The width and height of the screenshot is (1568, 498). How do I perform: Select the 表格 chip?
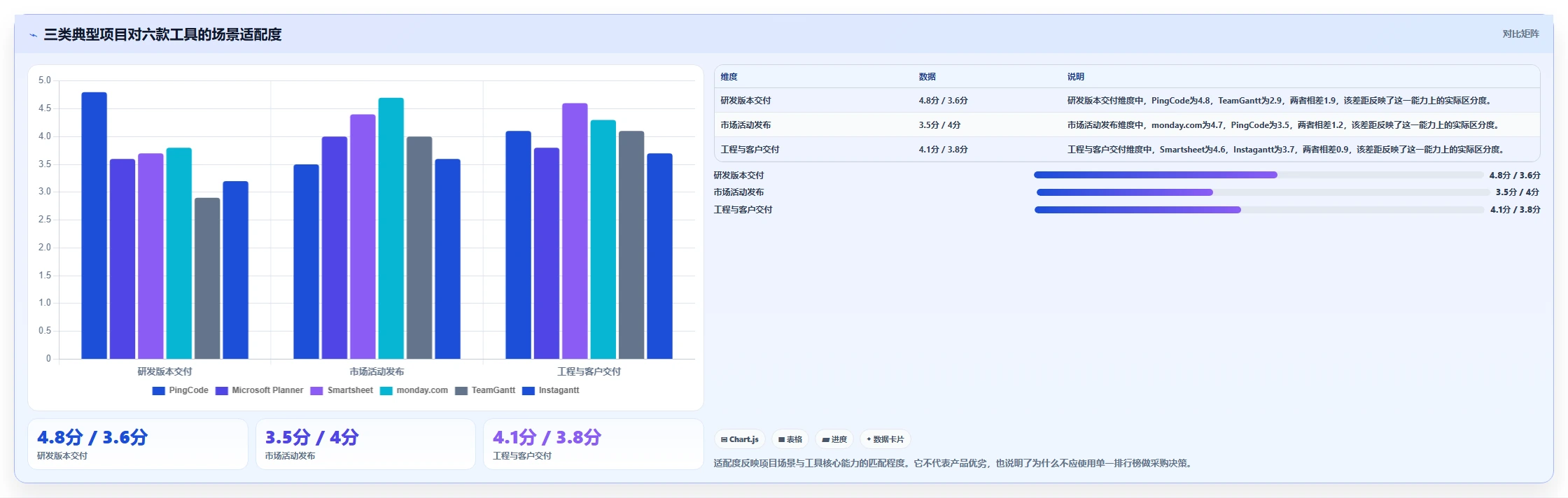tap(790, 439)
